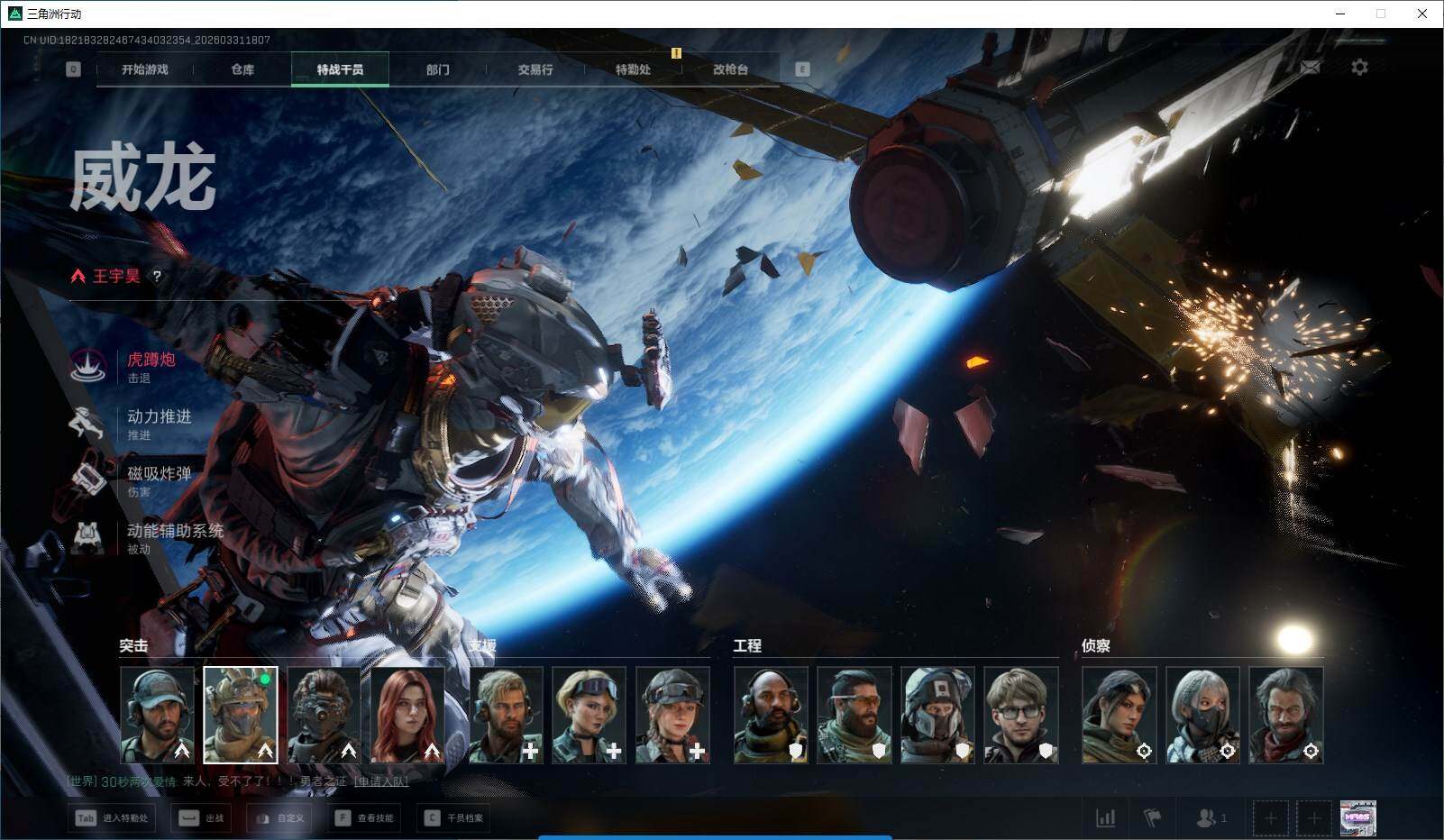Click the 磁吸炸弹 skill name text
Image resolution: width=1444 pixels, height=840 pixels.
160,473
